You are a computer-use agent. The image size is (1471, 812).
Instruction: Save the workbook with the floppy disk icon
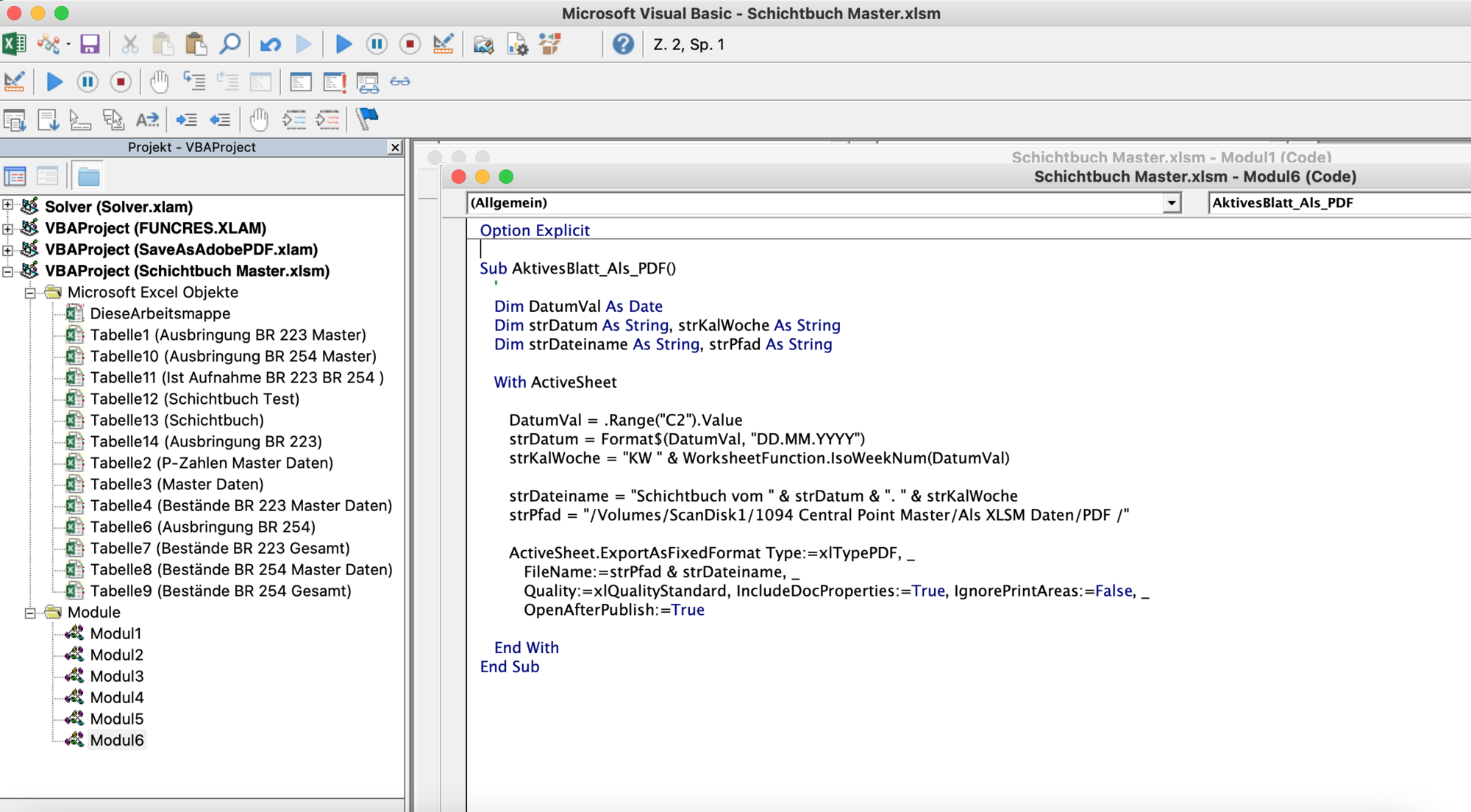pos(90,44)
